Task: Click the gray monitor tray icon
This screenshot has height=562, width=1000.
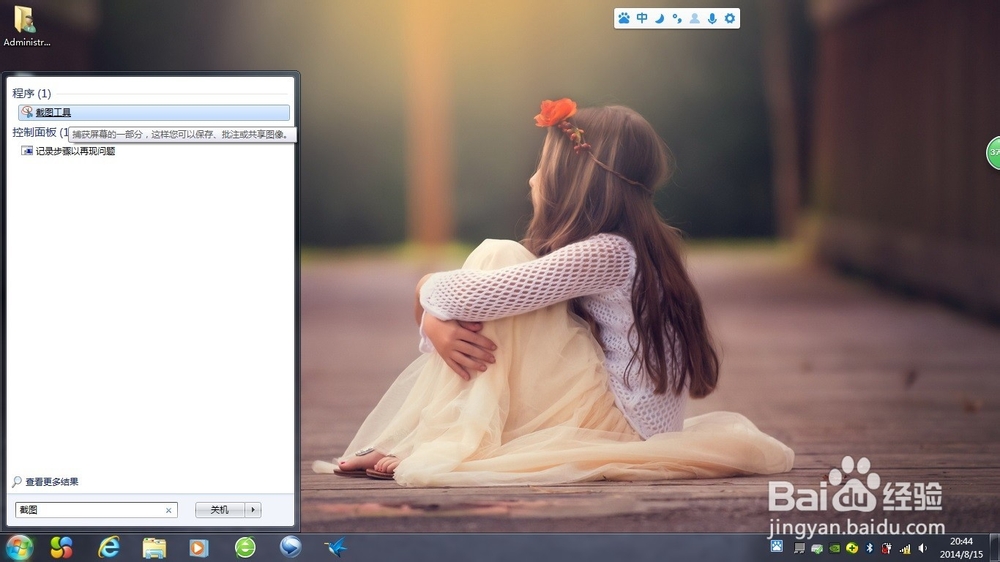Action: [799, 548]
